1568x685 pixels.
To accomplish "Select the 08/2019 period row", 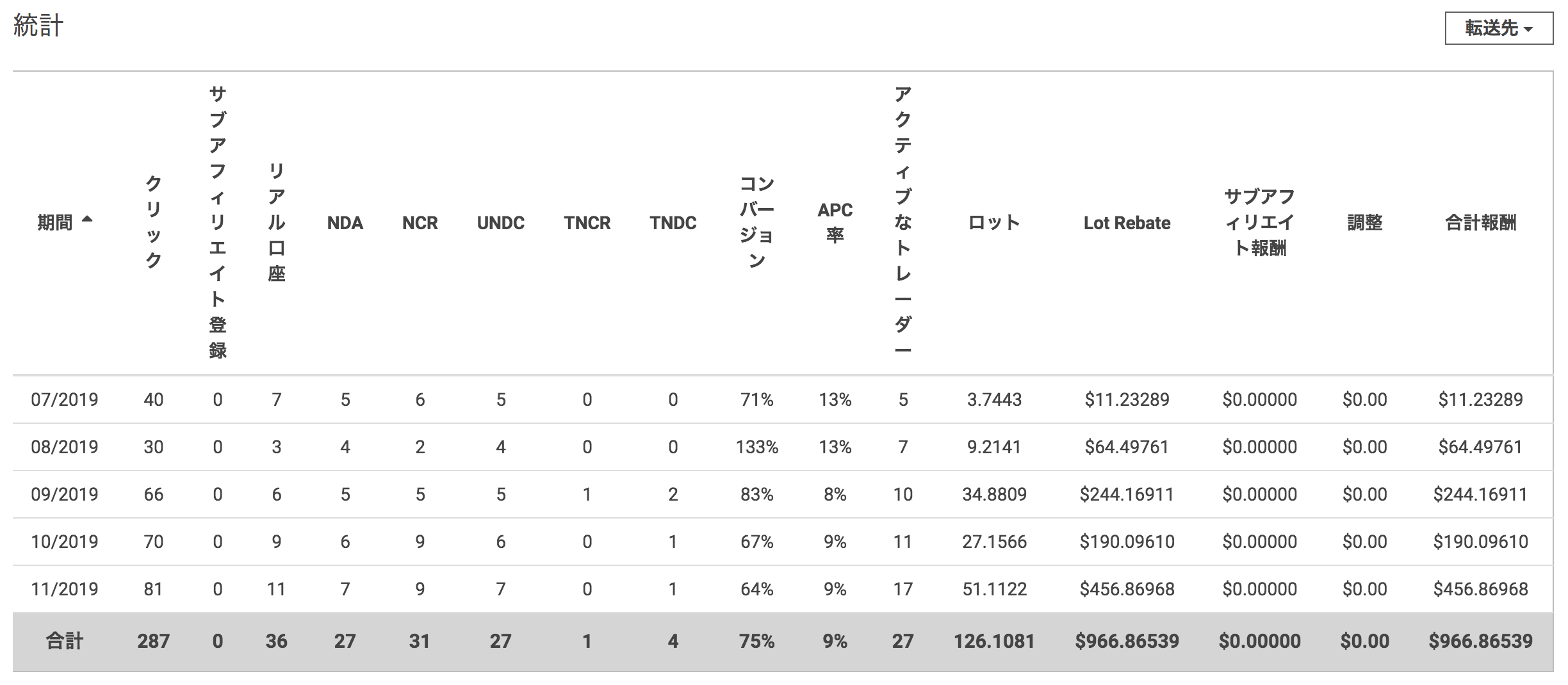I will 65,447.
